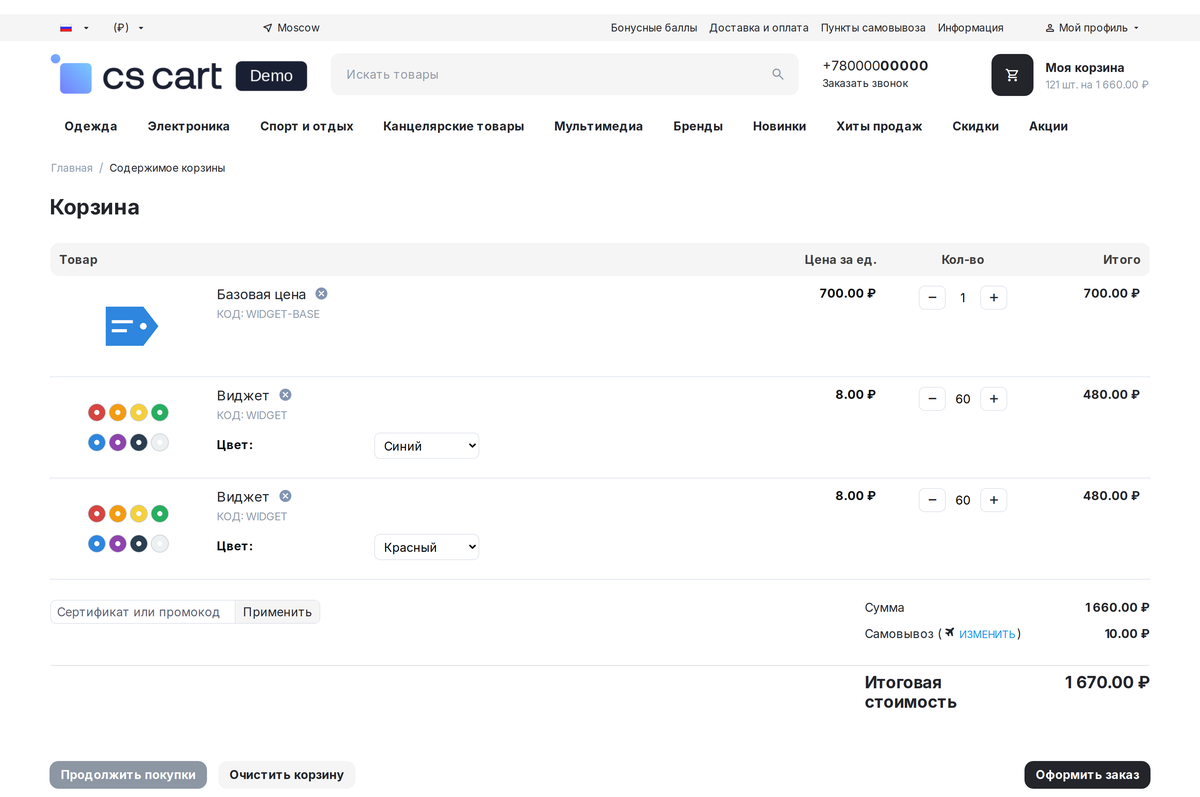Image resolution: width=1200 pixels, height=797 pixels.
Task: Open Мой профиль account menu
Action: pos(1092,28)
